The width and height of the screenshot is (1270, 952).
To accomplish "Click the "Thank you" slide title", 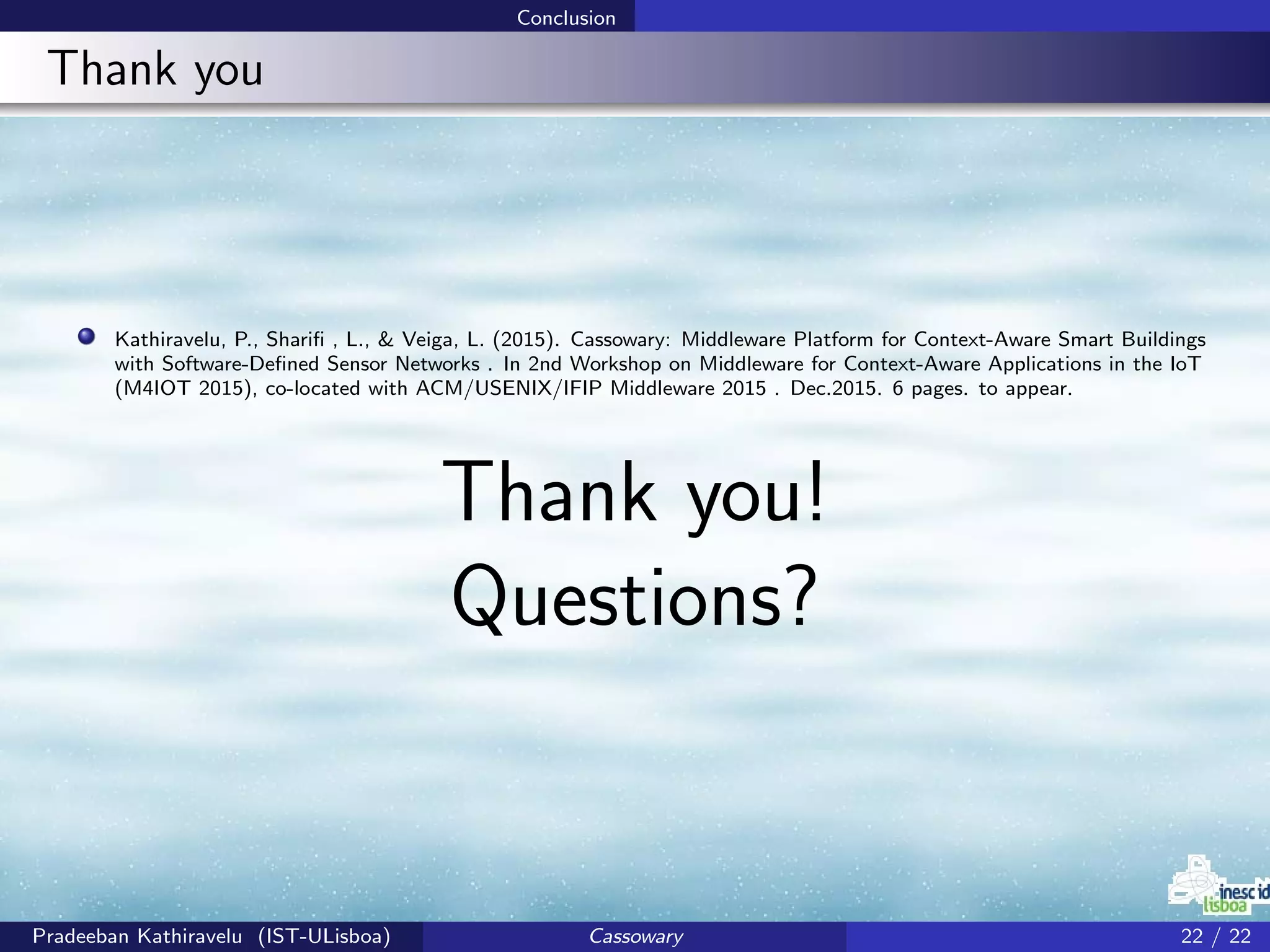I will [156, 69].
